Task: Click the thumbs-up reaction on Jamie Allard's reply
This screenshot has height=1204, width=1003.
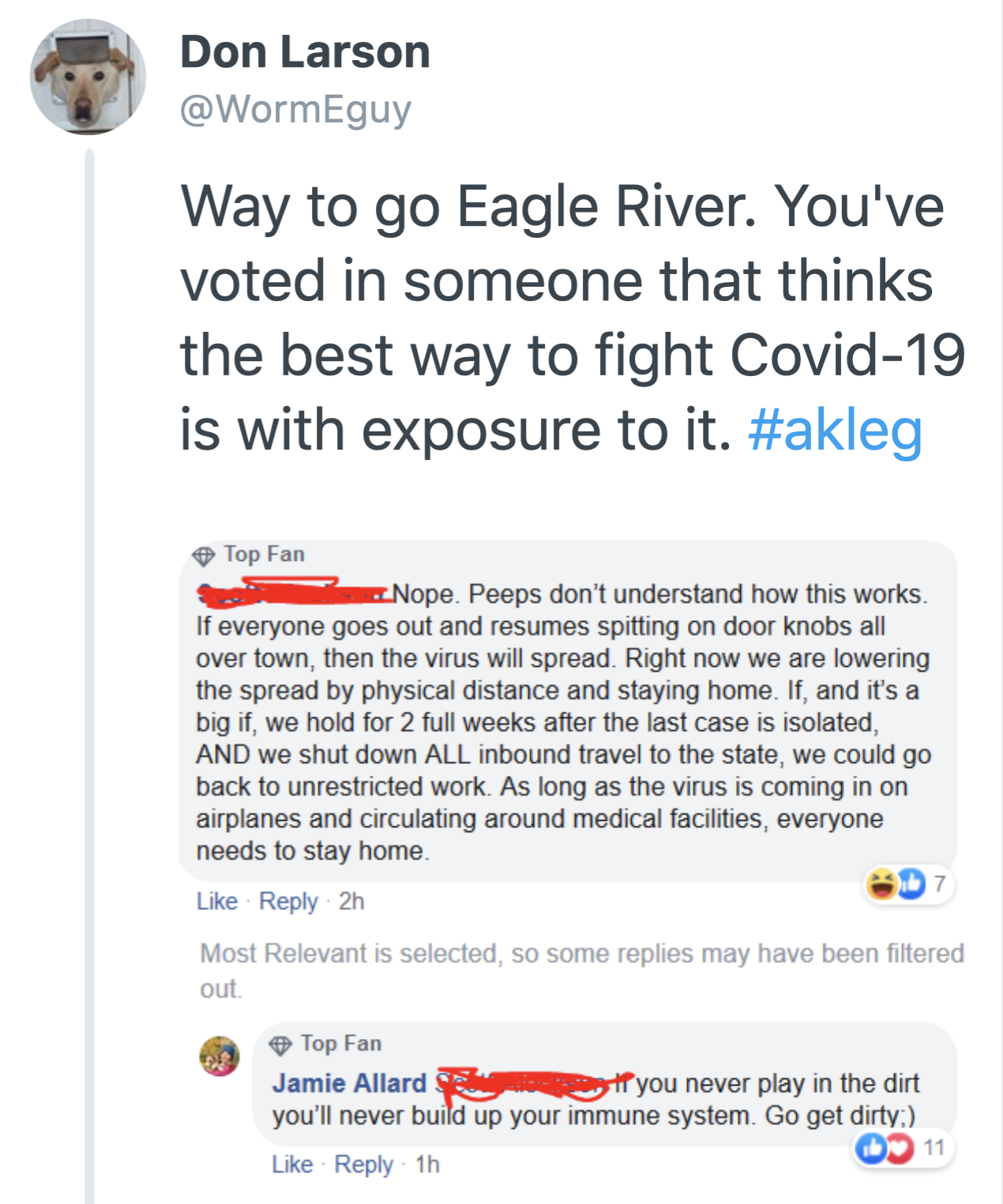Action: click(x=870, y=1148)
